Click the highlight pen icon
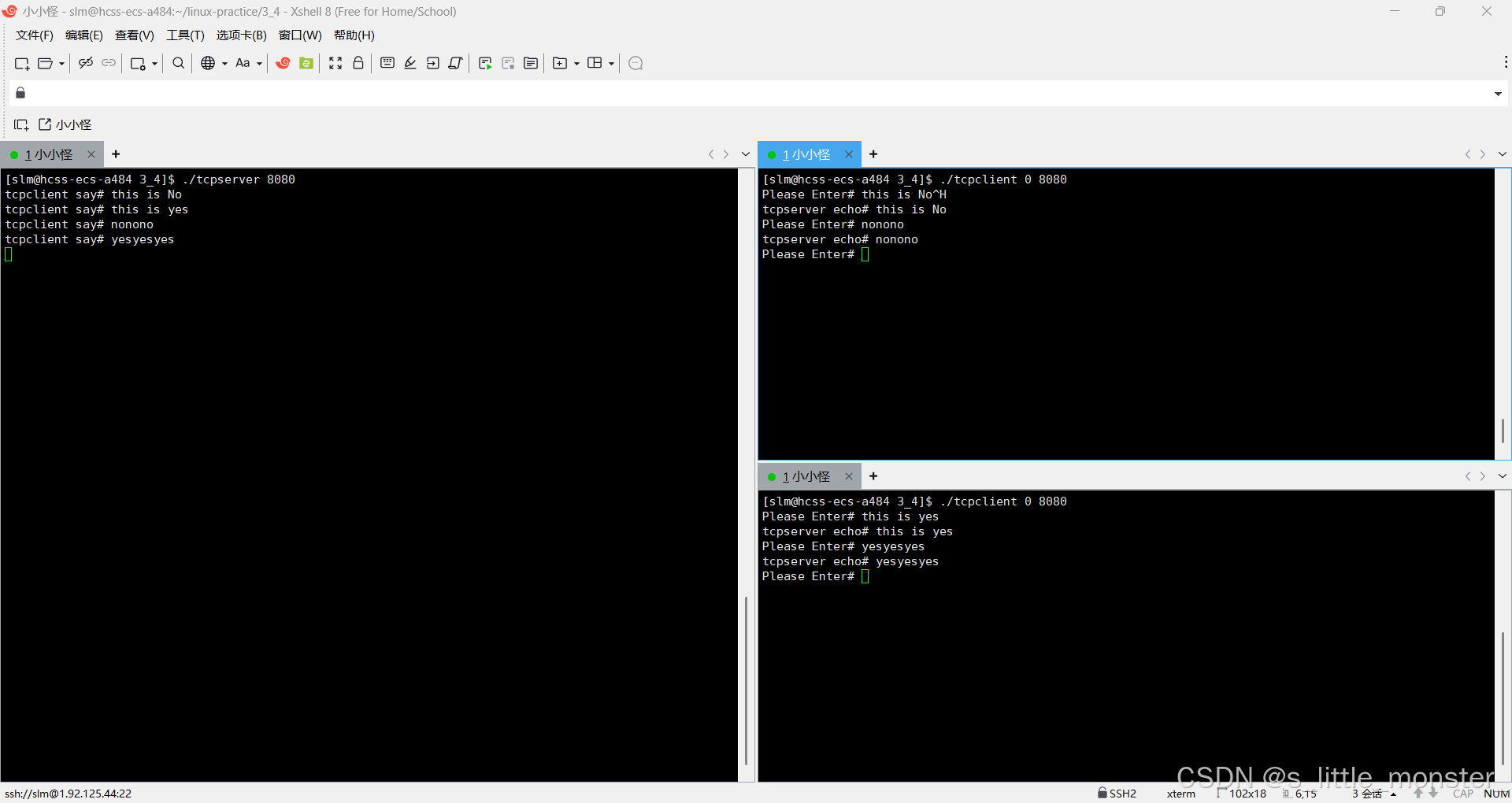This screenshot has height=803, width=1512. tap(410, 63)
